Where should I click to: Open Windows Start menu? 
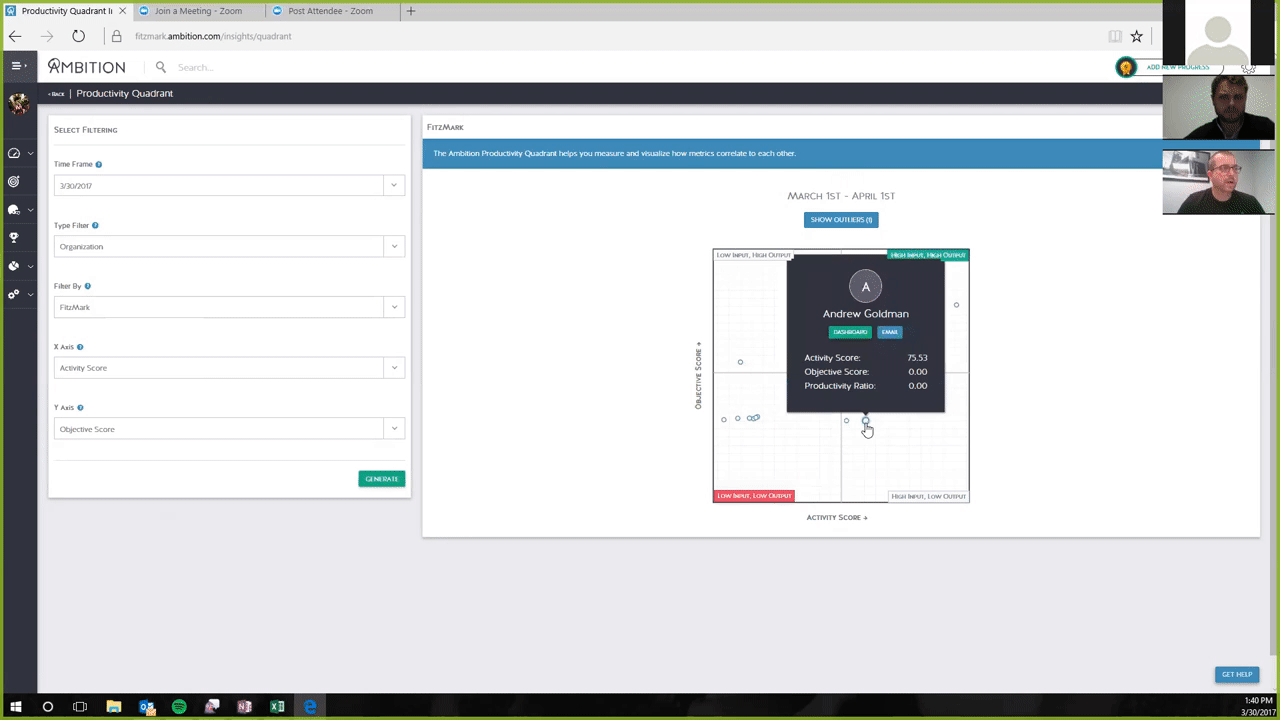click(15, 707)
